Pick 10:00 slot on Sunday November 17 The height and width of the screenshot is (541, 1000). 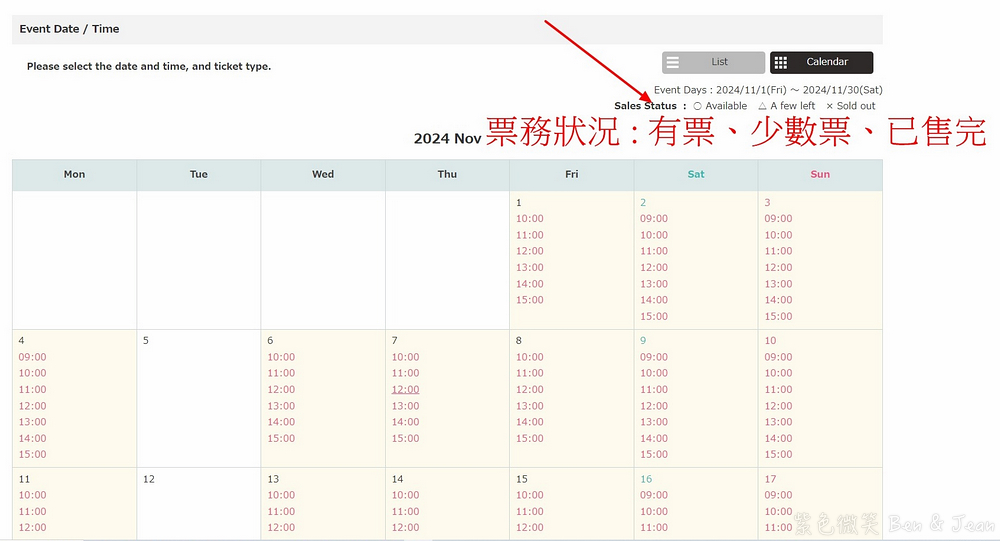[x=778, y=511]
